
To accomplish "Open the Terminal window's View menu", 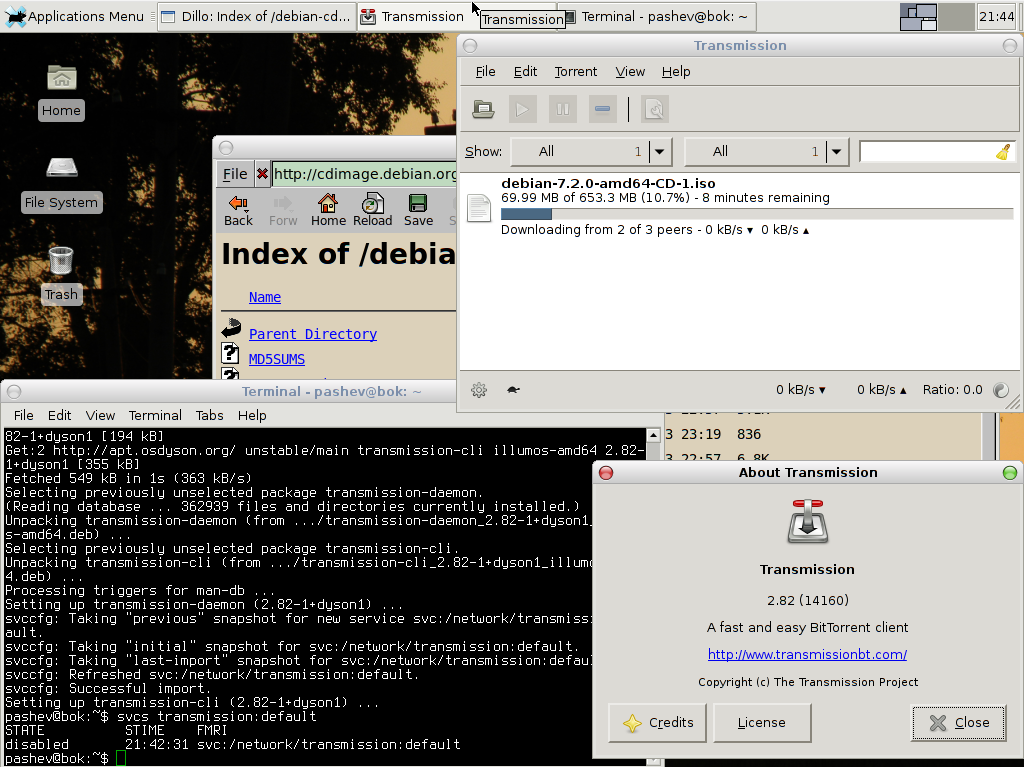I will [100, 416].
